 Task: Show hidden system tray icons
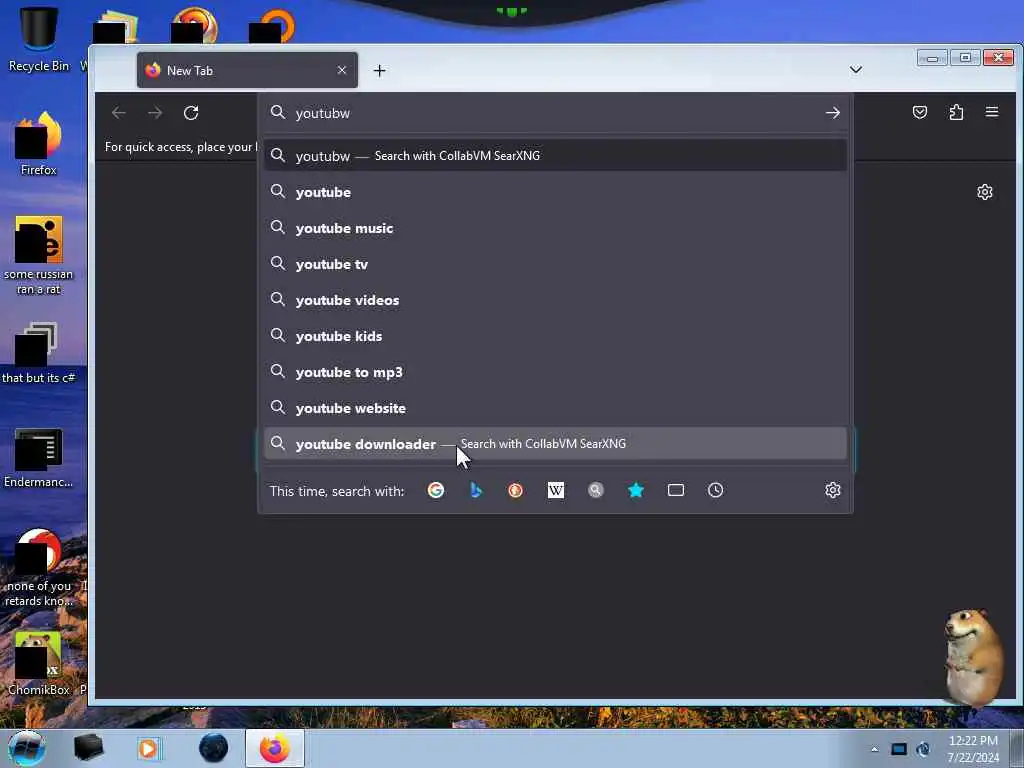874,749
